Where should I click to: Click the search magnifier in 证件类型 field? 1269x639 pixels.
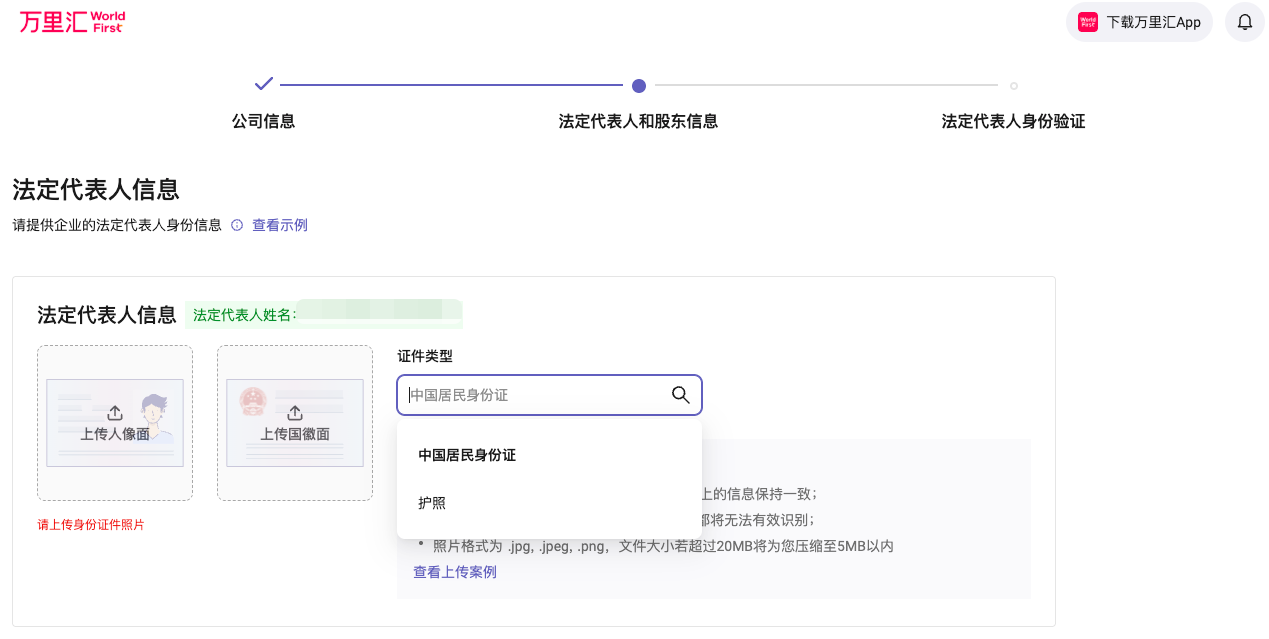point(680,395)
